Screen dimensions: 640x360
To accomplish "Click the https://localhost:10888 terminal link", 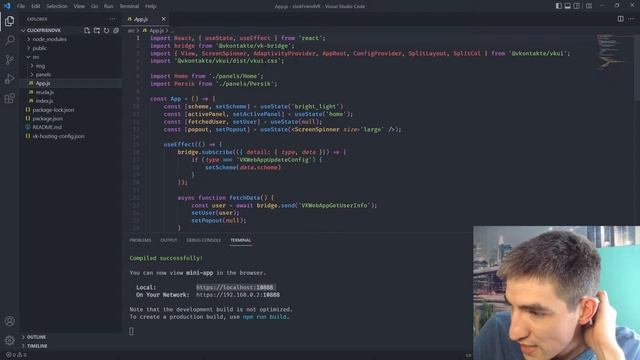I will pos(235,287).
